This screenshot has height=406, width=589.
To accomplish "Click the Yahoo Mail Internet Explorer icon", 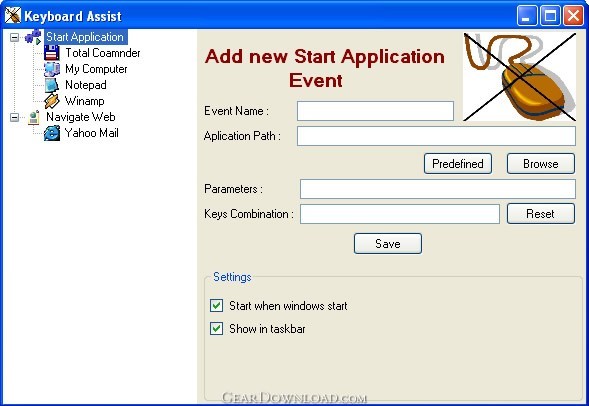I will [x=51, y=133].
